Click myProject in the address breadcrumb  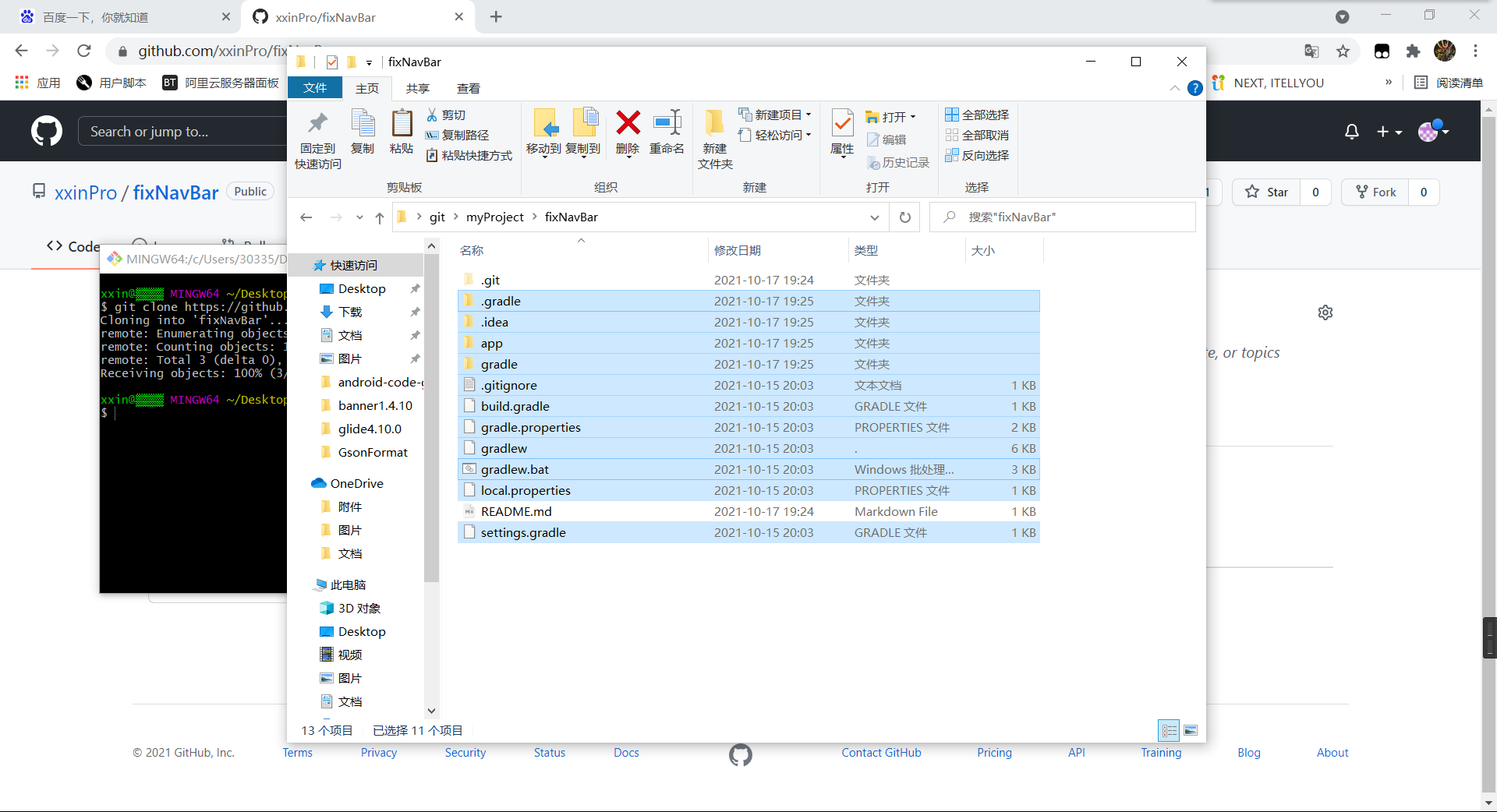point(495,217)
